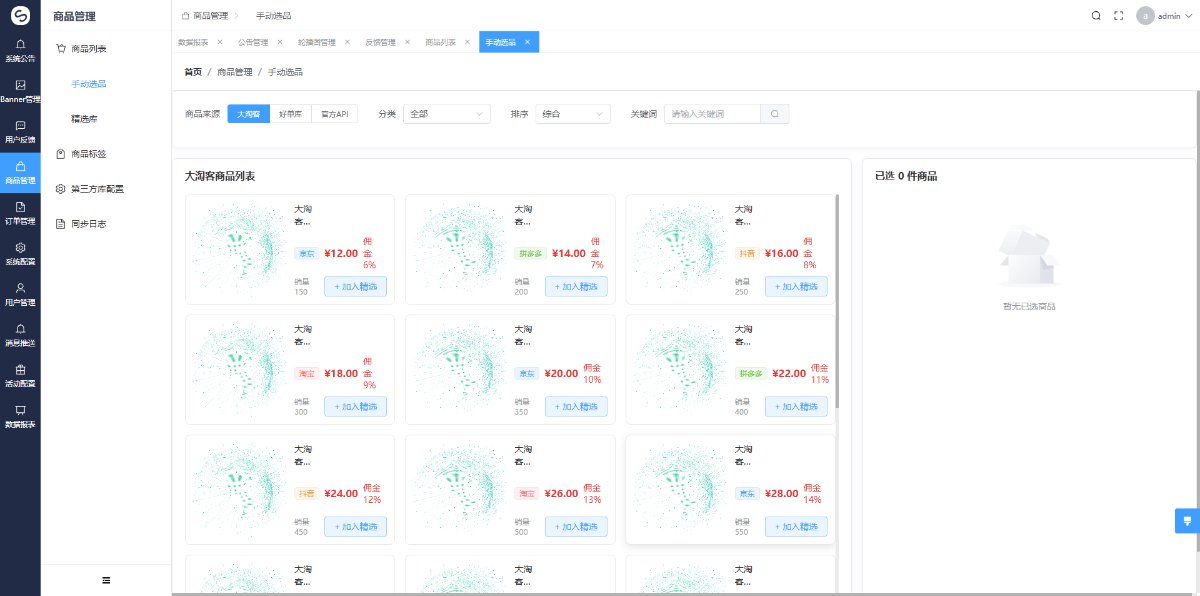Open 商品列表 submenu item
Image resolution: width=1200 pixels, height=596 pixels.
tap(106, 48)
